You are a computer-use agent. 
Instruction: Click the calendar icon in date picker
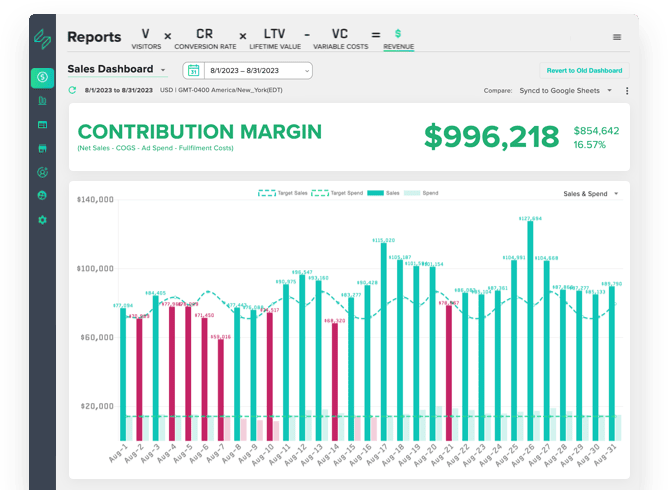coord(193,71)
